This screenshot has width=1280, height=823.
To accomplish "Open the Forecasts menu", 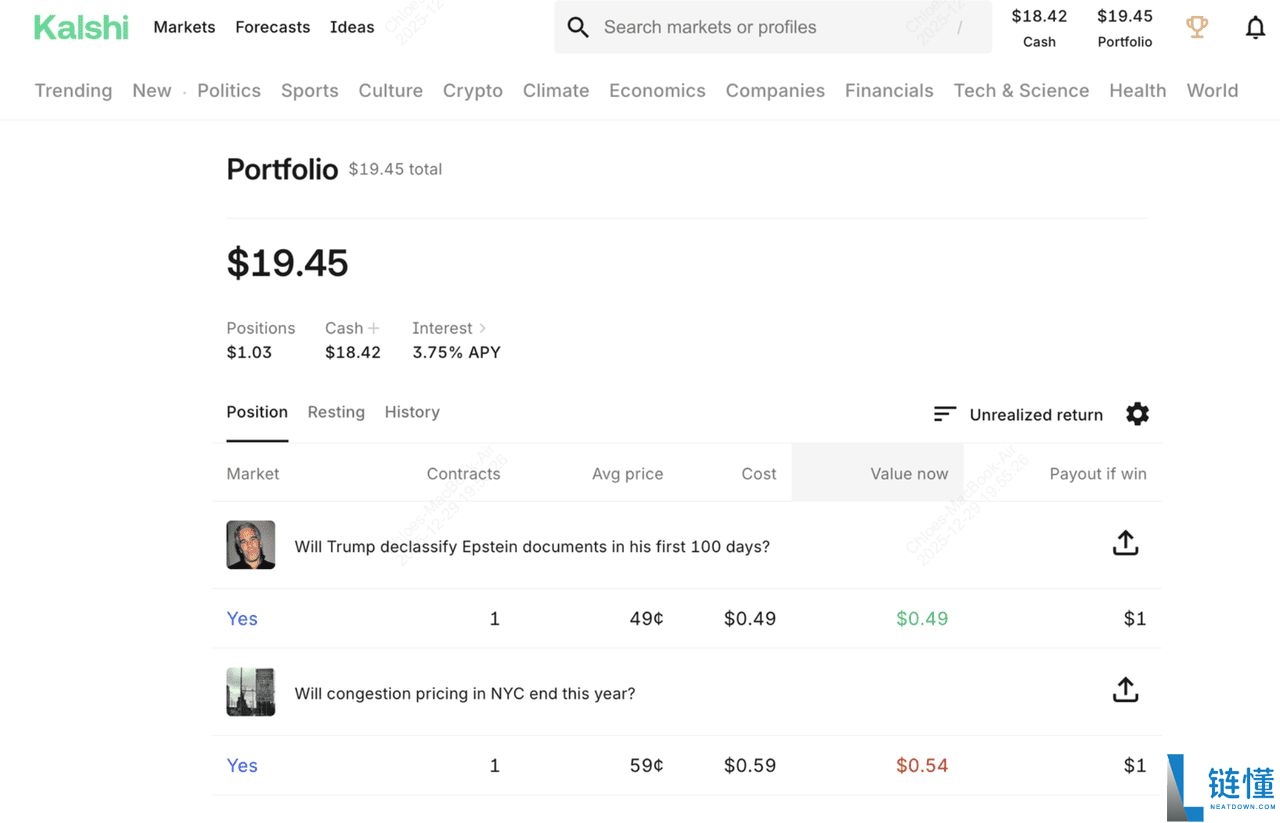I will (273, 27).
